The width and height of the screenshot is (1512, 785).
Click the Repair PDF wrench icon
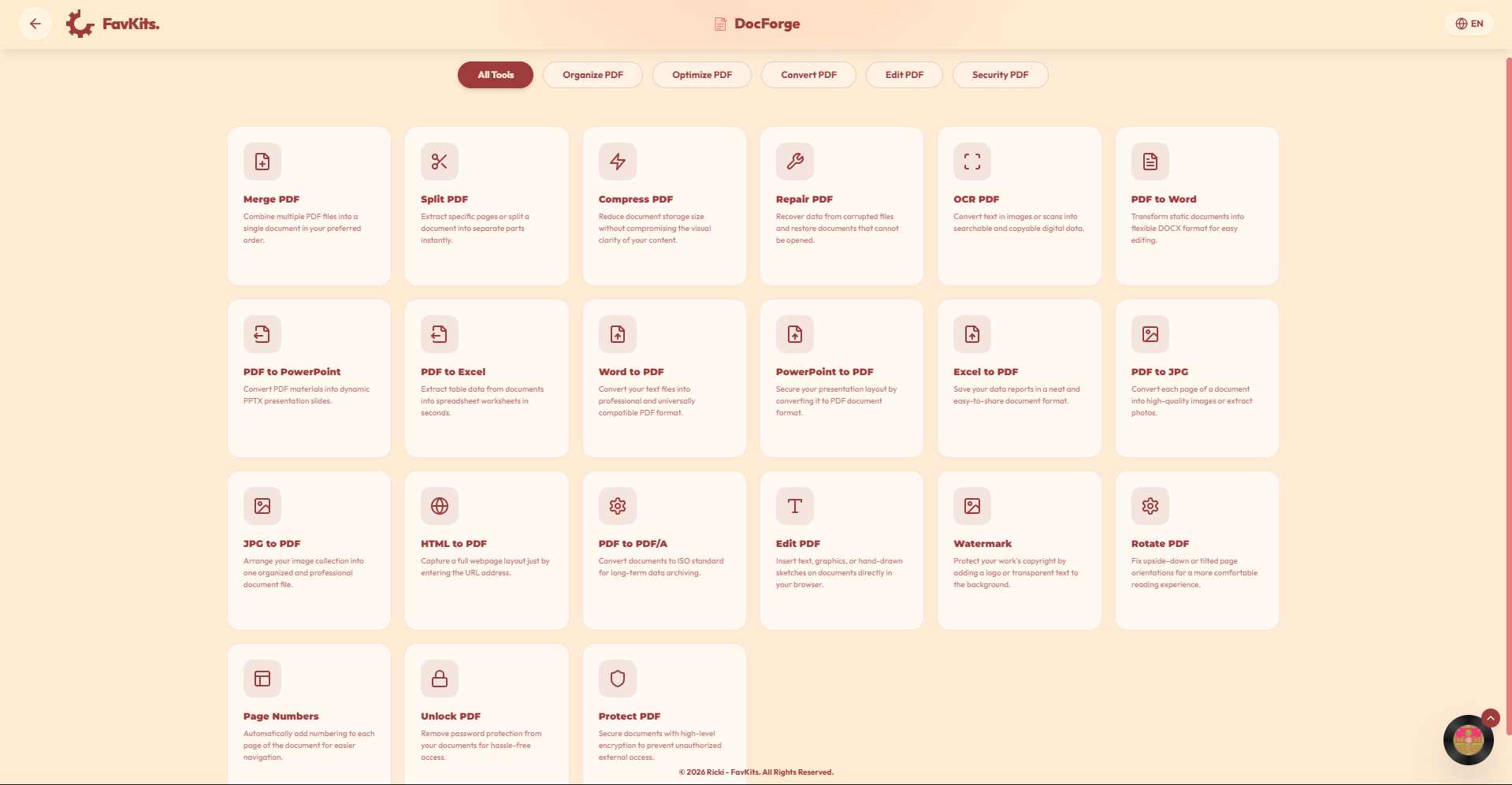pyautogui.click(x=795, y=162)
